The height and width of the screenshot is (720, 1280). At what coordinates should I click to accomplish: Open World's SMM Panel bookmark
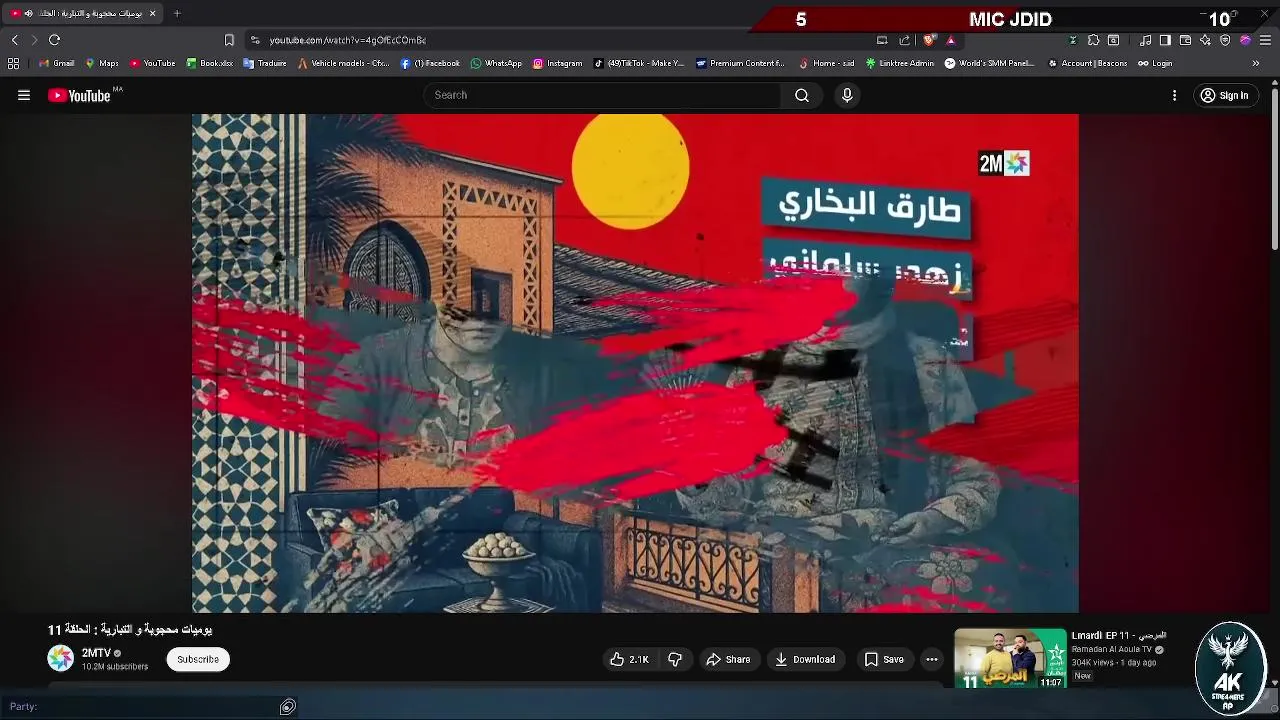click(990, 63)
